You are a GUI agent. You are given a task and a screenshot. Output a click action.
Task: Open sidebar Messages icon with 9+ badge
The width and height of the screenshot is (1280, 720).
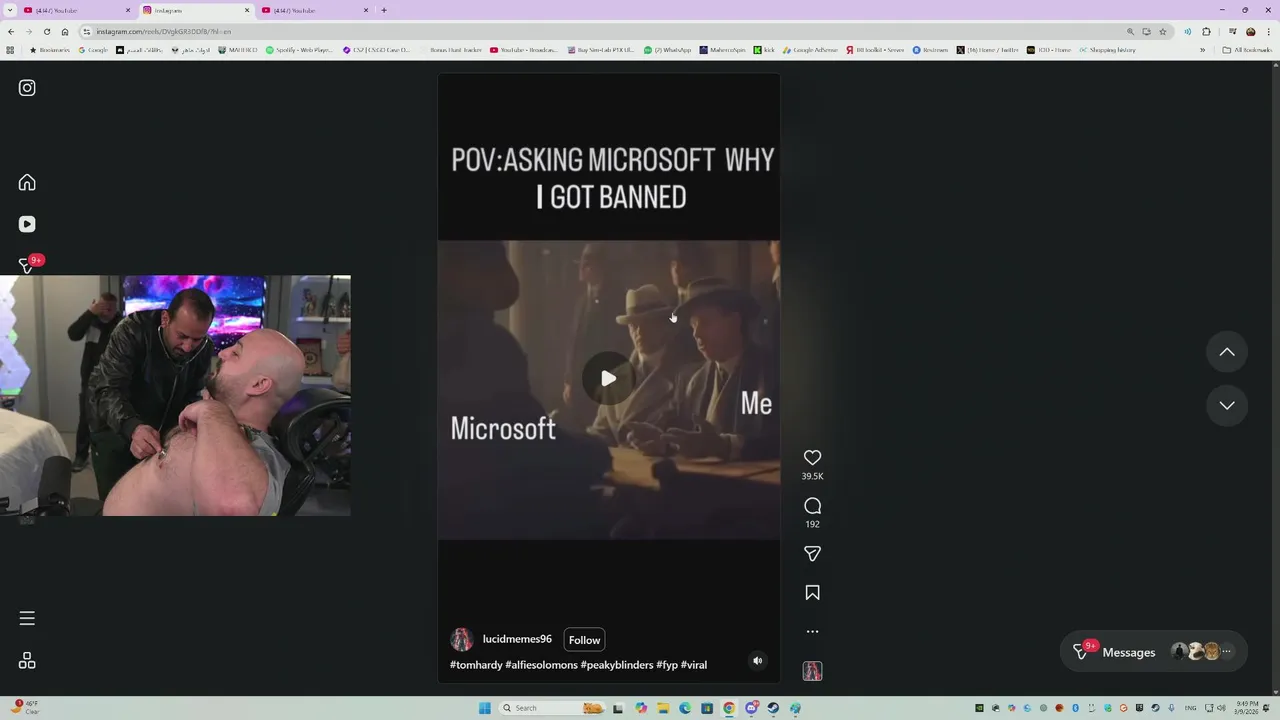27,265
